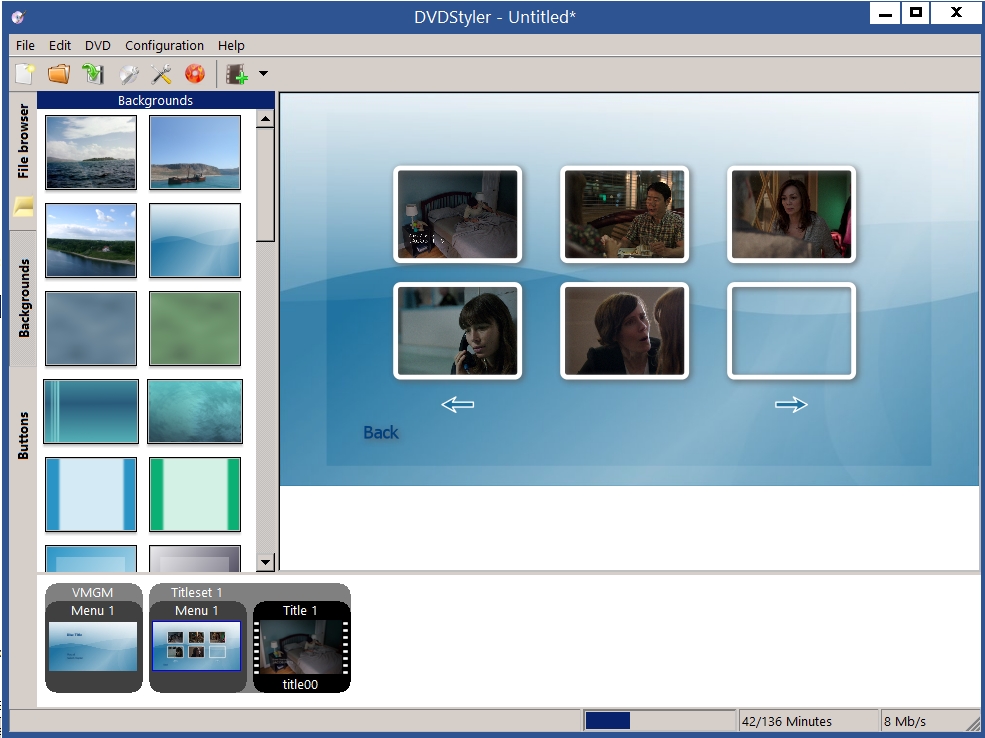The width and height of the screenshot is (985, 738).
Task: Switch to the Buttons side tab
Action: [x=23, y=435]
